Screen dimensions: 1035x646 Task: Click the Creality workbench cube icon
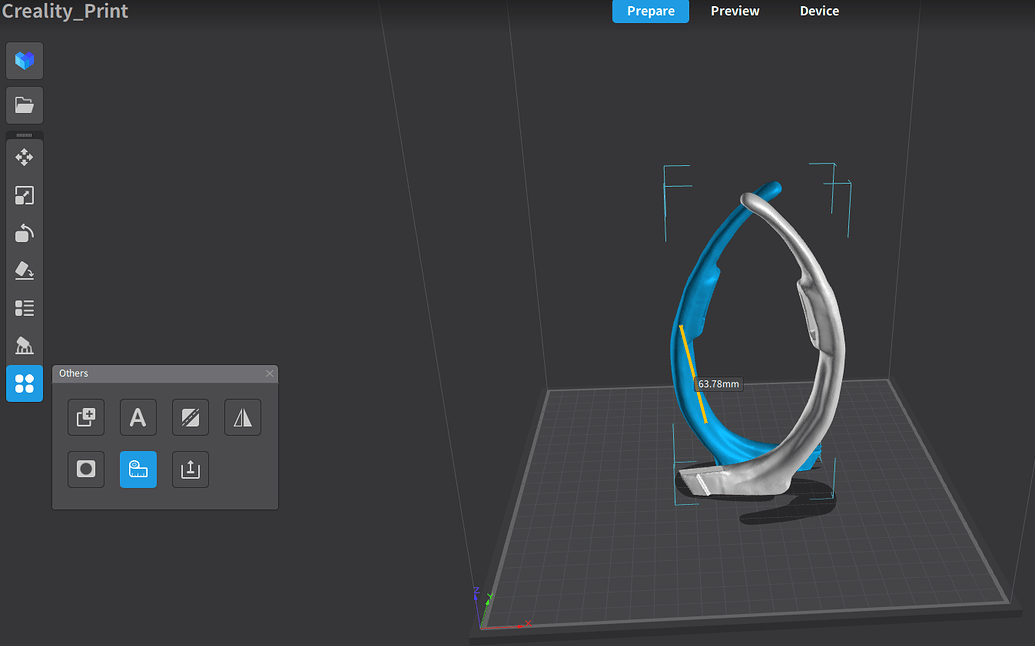24,60
